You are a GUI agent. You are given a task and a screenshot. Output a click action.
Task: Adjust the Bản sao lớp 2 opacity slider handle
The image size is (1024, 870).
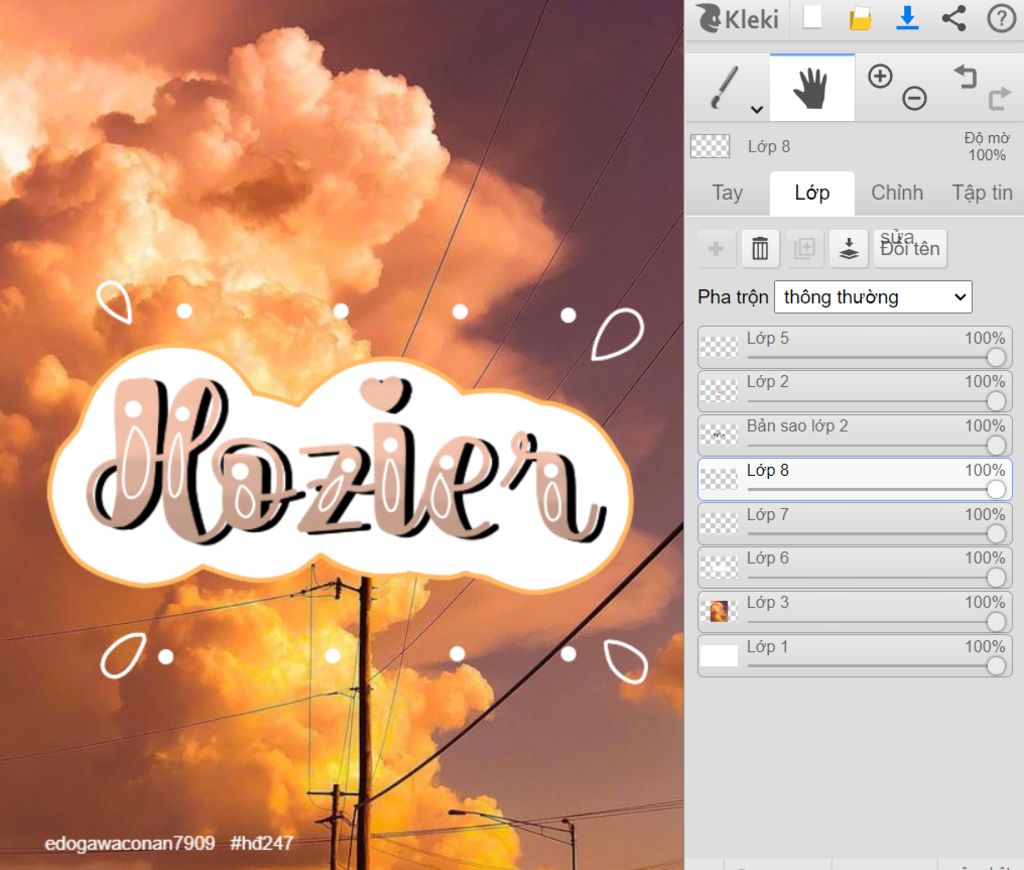[x=996, y=445]
